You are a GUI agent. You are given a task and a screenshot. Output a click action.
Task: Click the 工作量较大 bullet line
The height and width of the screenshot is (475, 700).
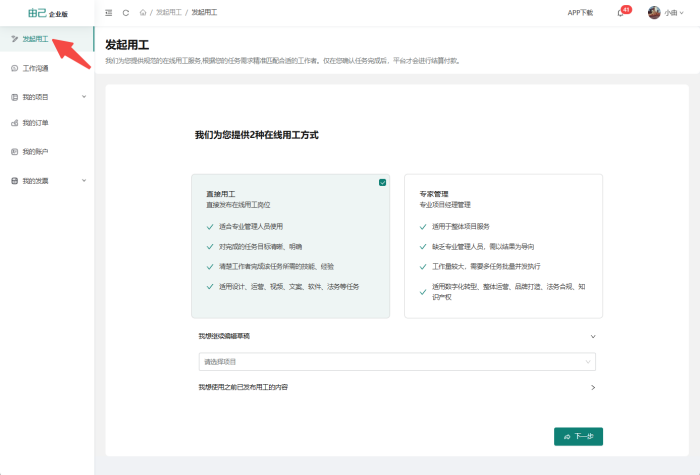(x=486, y=267)
